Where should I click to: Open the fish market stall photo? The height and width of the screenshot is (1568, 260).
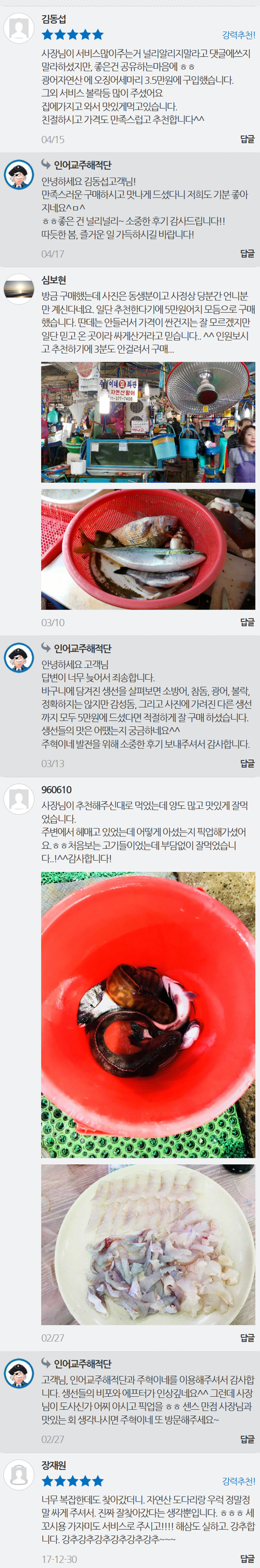(x=148, y=422)
